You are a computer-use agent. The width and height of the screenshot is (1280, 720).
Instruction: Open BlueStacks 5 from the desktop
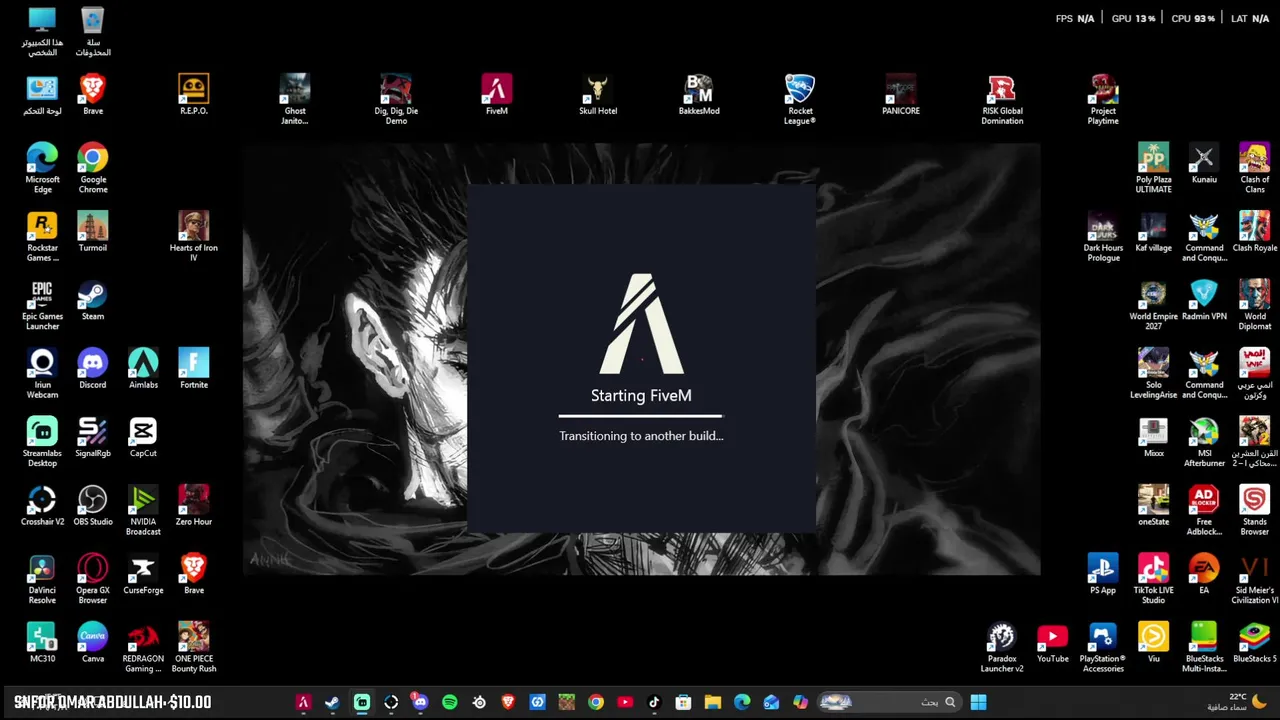coord(1255,643)
